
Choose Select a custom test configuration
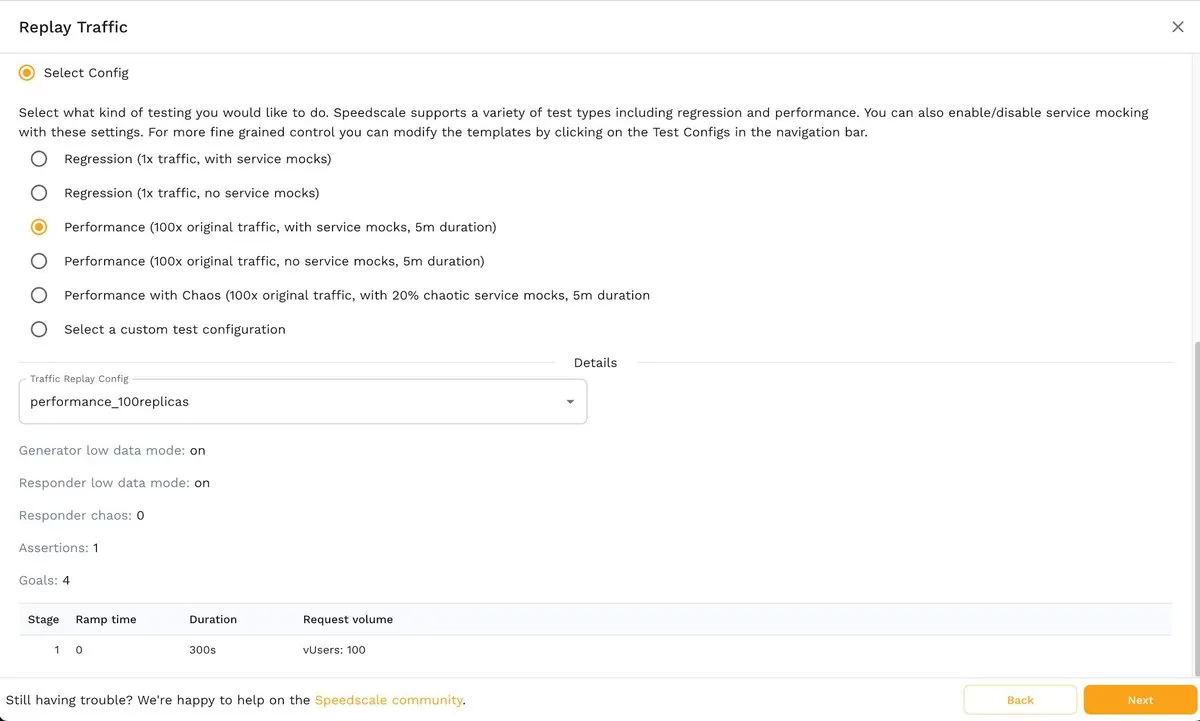point(37,328)
